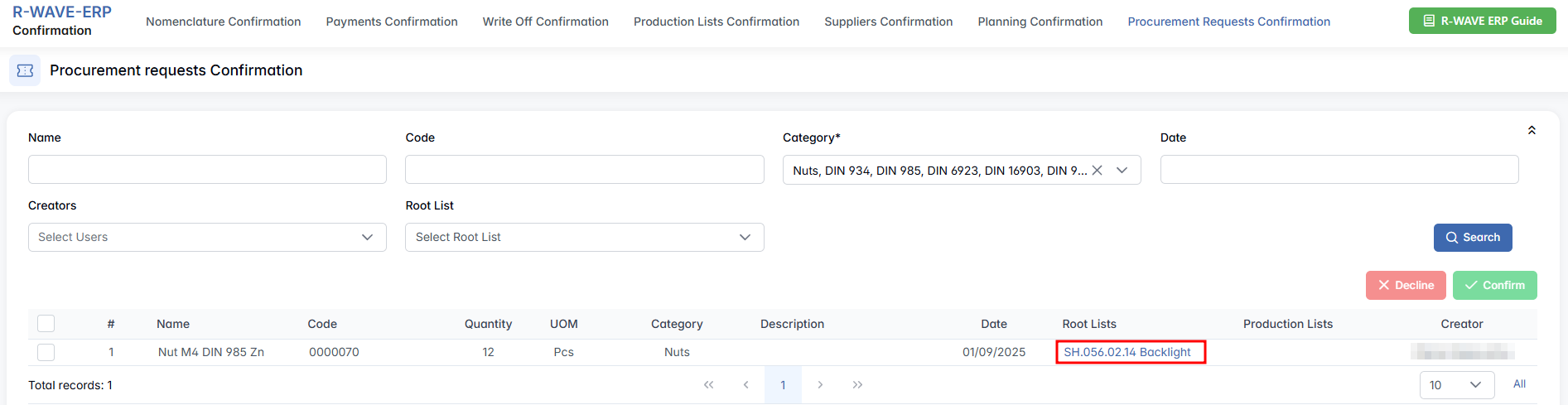Click the Decline button

1405,285
